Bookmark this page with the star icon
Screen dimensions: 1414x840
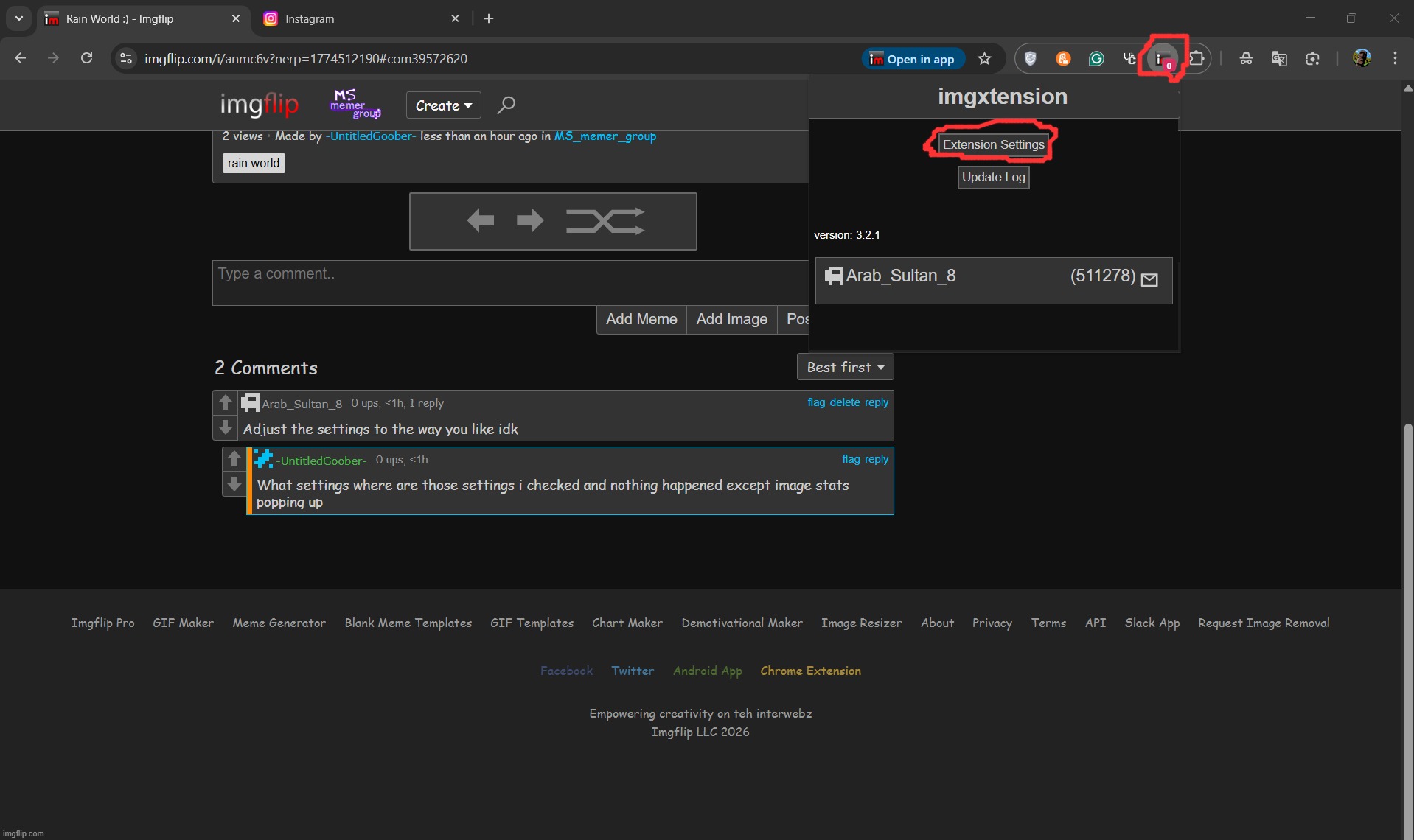point(984,59)
